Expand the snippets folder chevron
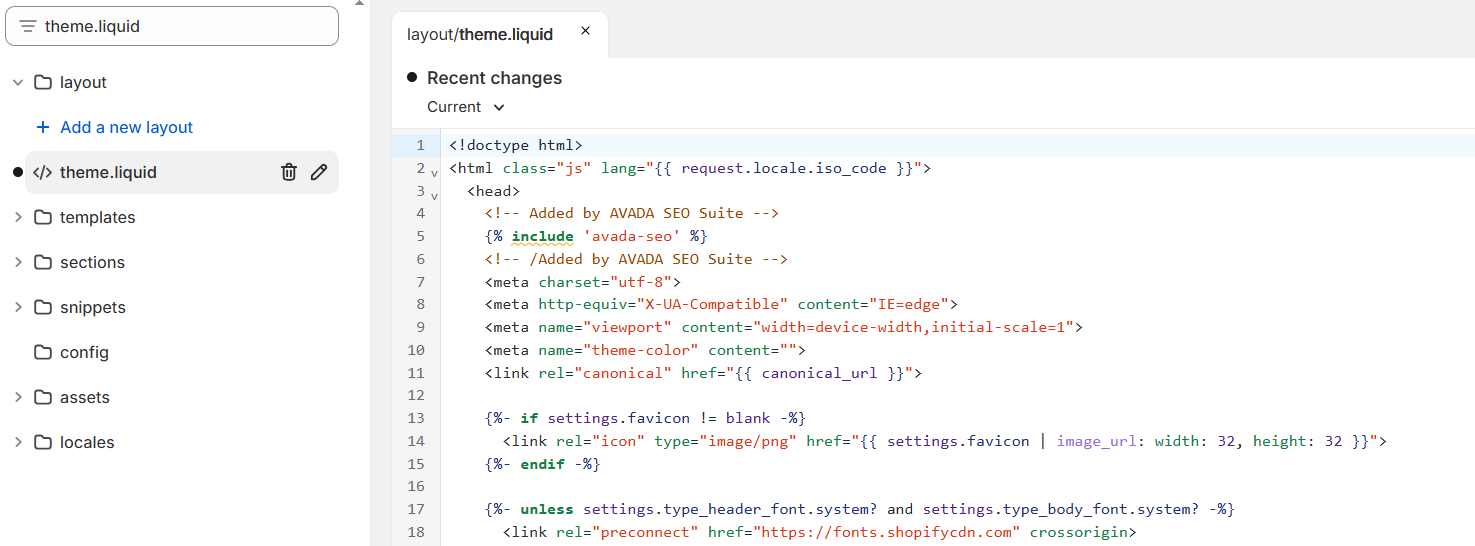This screenshot has width=1475, height=546. click(17, 307)
